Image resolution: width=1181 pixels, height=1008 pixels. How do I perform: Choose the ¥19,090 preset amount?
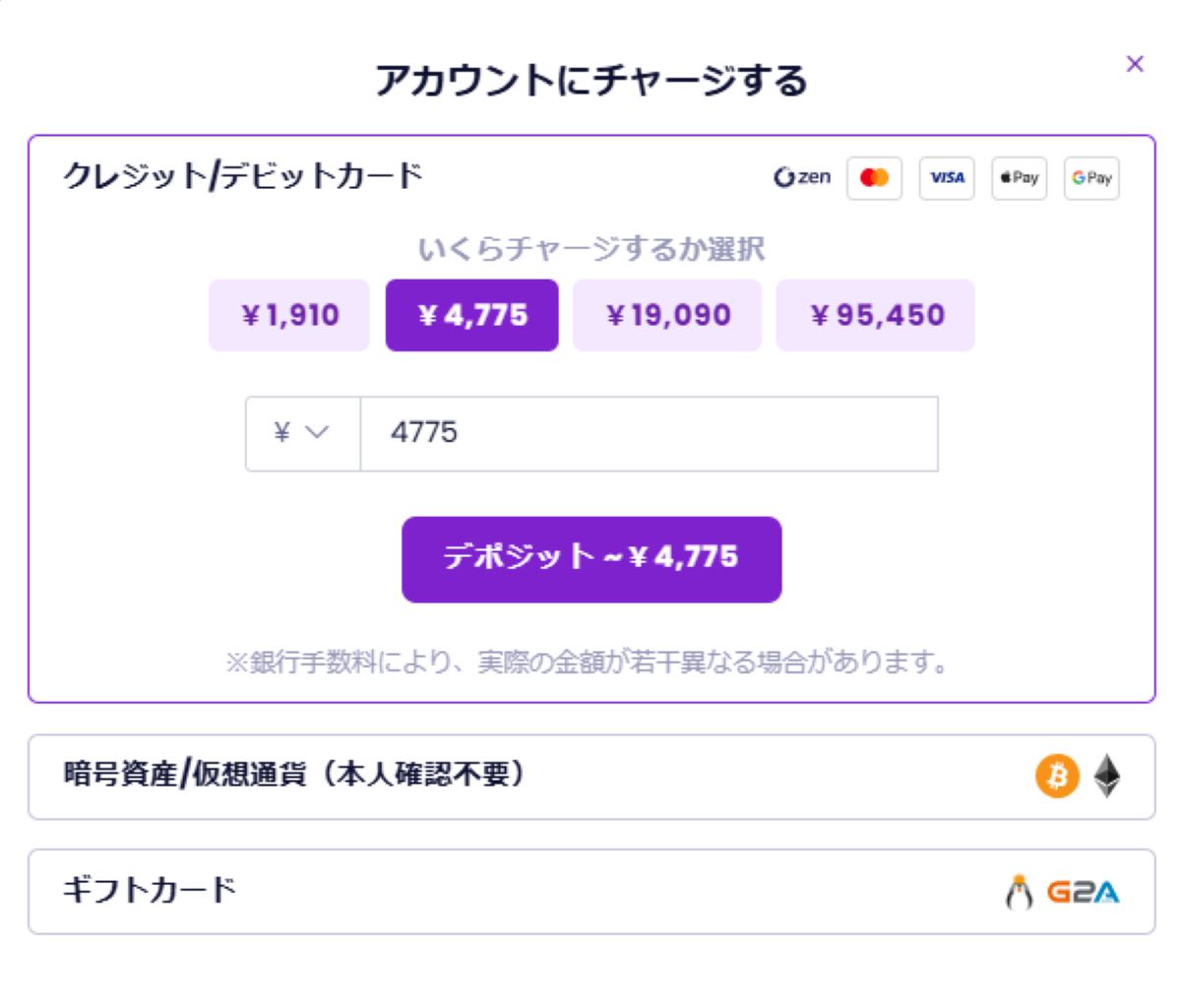(667, 314)
